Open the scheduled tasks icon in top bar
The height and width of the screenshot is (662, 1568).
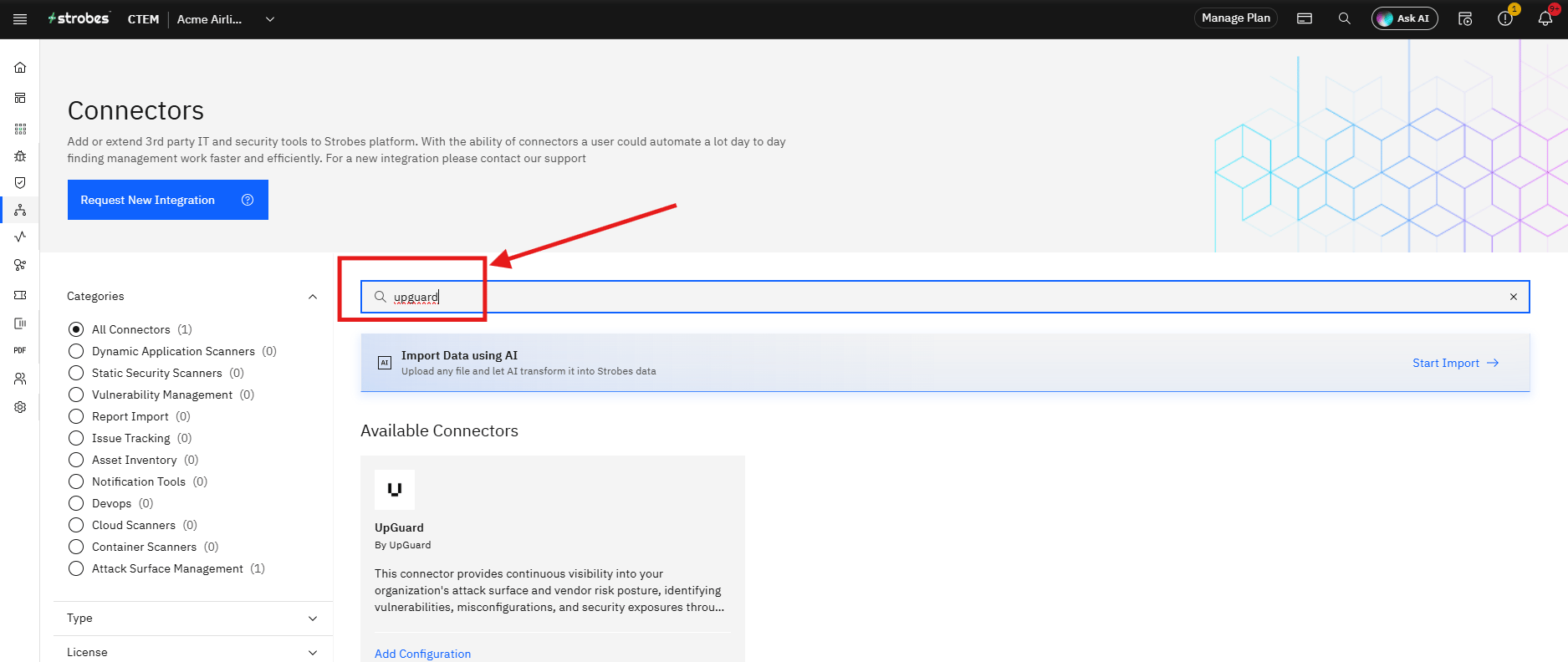pos(1465,18)
